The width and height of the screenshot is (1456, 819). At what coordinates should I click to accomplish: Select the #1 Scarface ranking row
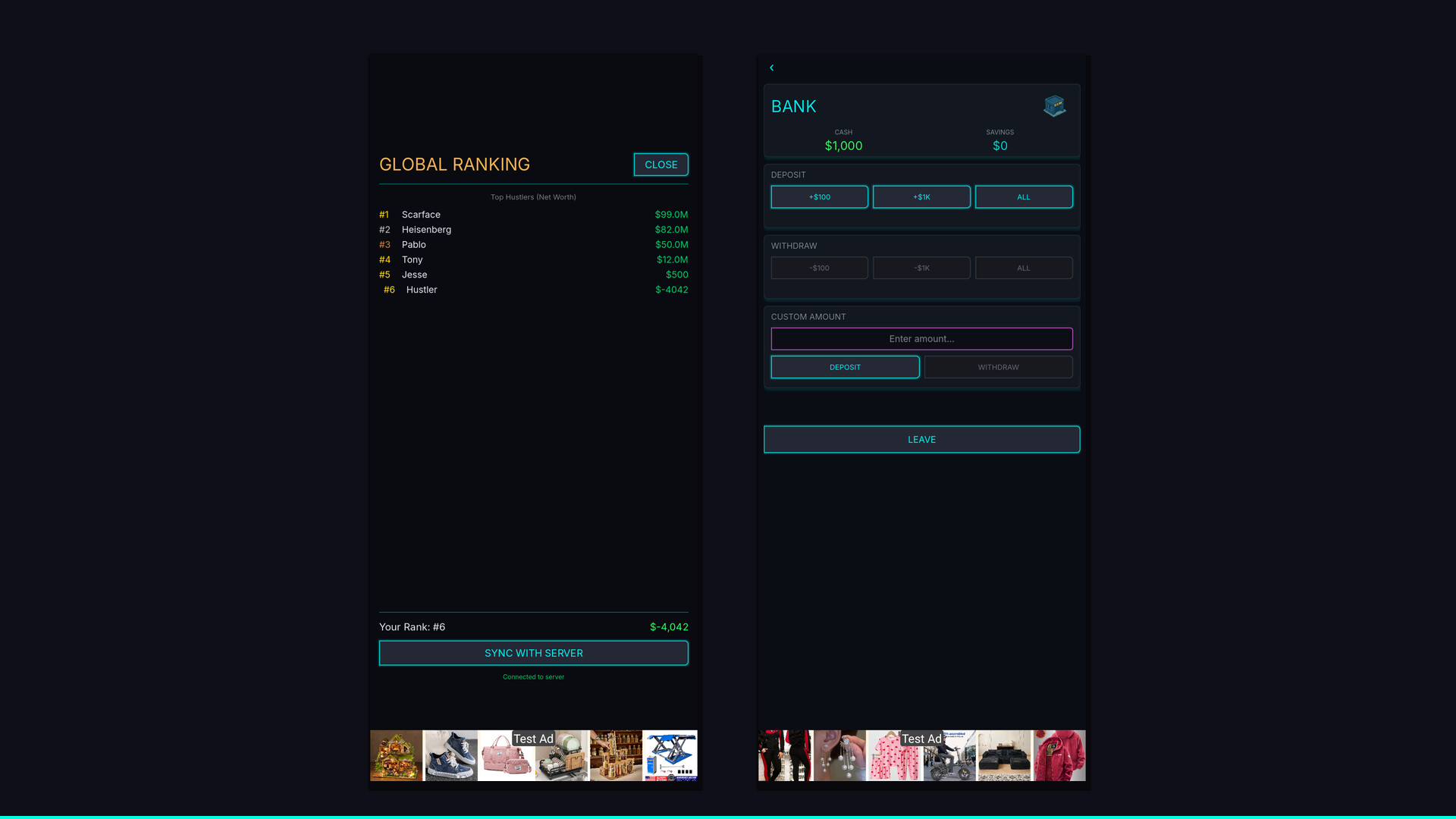(x=533, y=215)
